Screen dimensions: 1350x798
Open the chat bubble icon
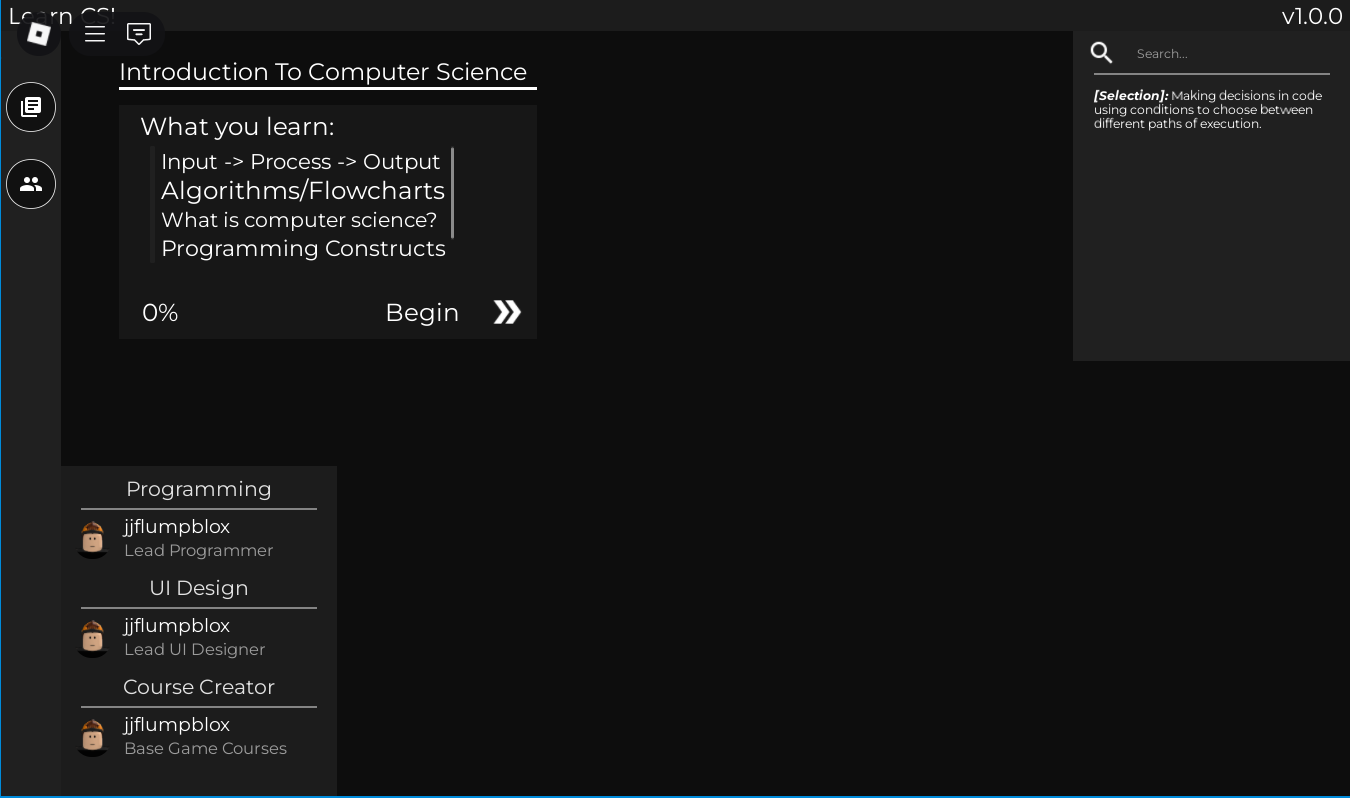pos(139,34)
